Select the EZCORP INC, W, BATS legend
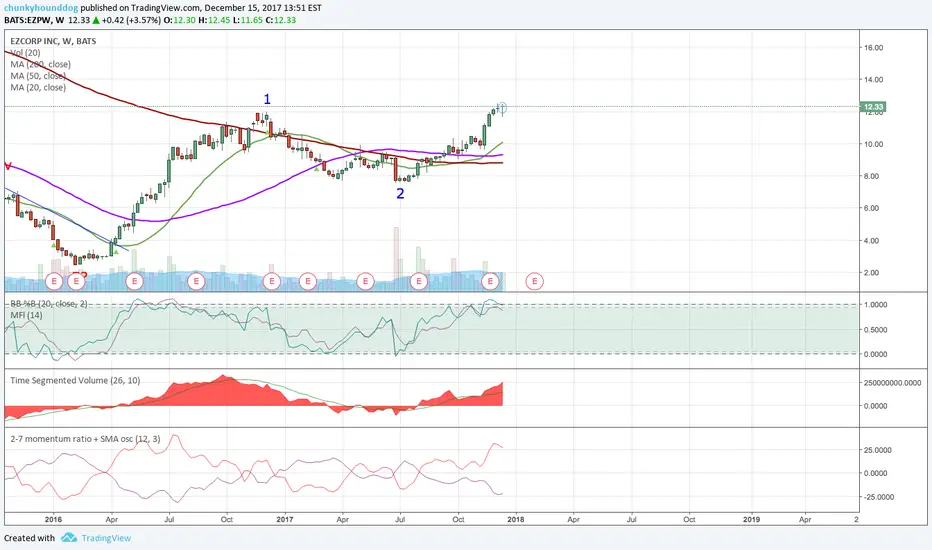The width and height of the screenshot is (932, 550). coord(53,41)
